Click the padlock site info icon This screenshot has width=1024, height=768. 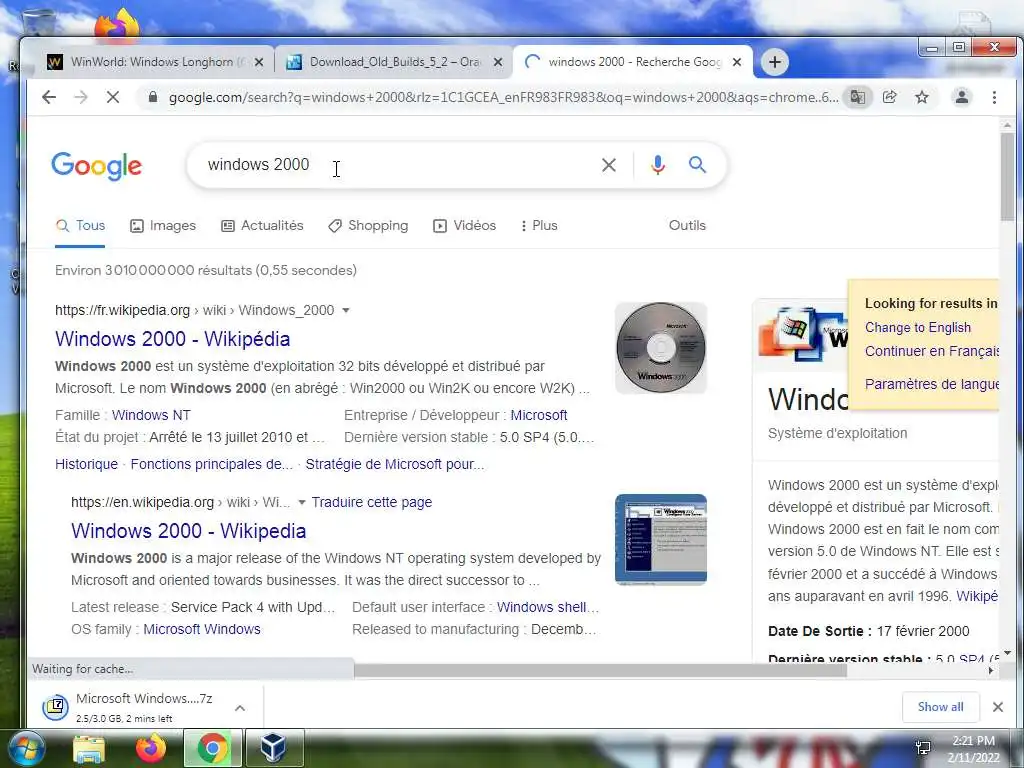coord(153,97)
